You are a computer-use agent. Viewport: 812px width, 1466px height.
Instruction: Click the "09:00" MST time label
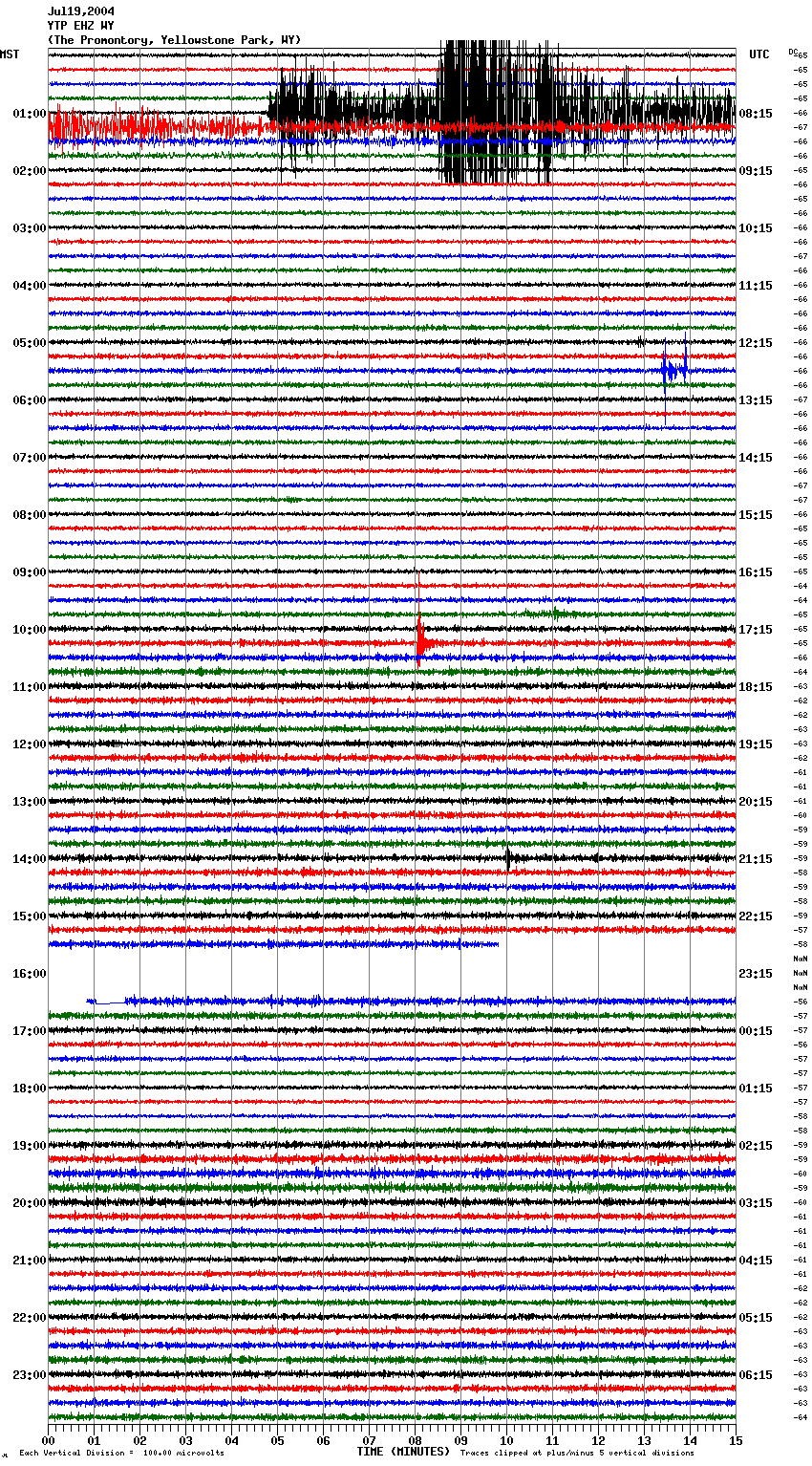tap(30, 571)
